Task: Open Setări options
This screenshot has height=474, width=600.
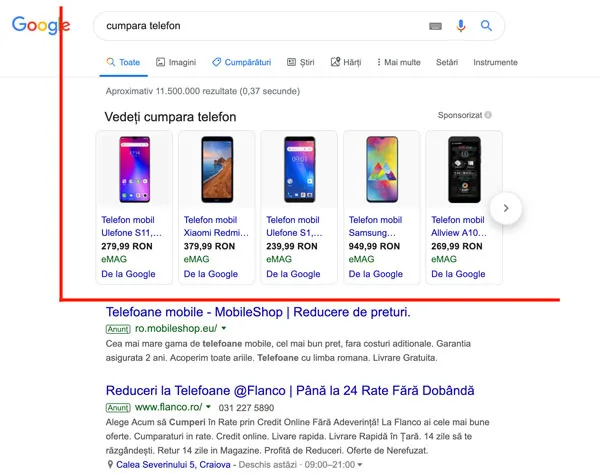Action: [447, 62]
